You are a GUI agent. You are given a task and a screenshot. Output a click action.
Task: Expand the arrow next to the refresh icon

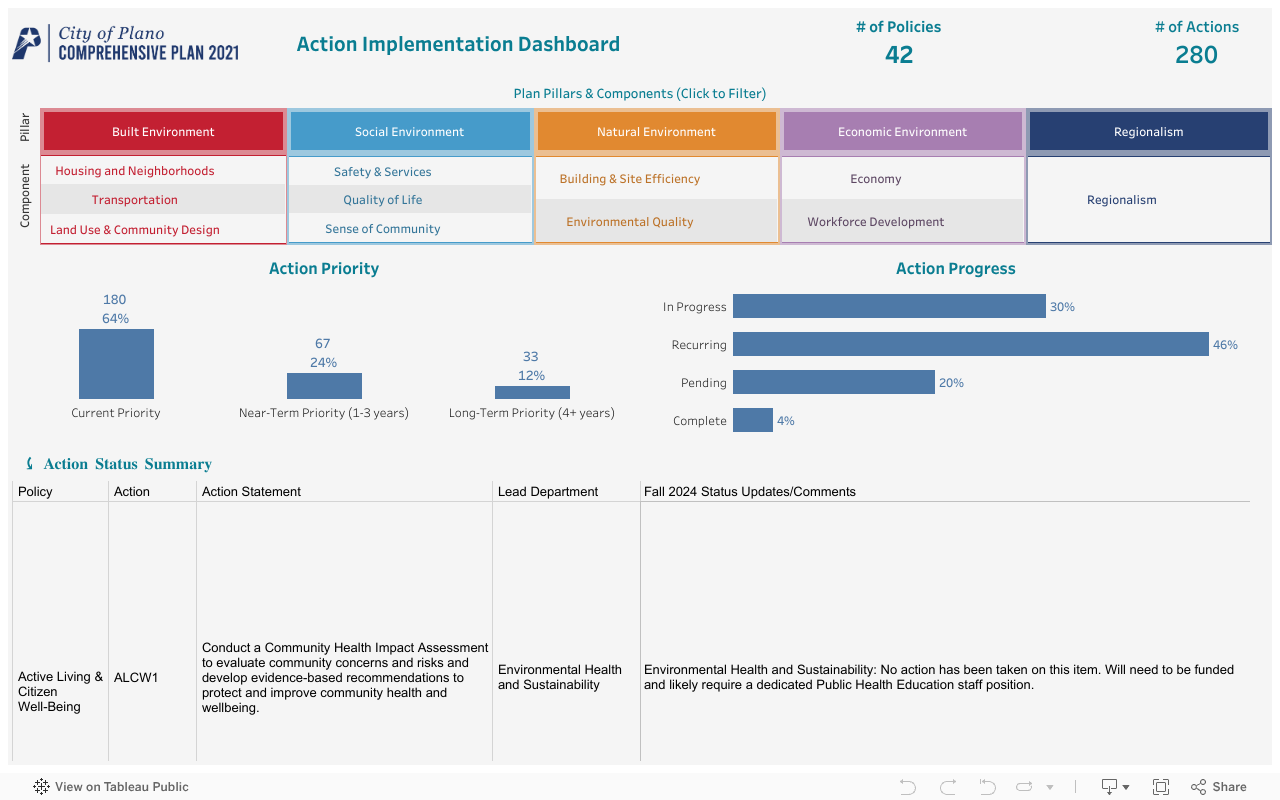tap(1047, 787)
